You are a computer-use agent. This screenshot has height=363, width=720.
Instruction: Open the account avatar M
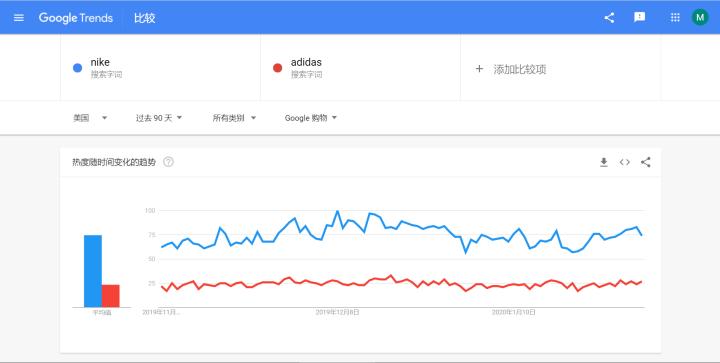click(700, 17)
